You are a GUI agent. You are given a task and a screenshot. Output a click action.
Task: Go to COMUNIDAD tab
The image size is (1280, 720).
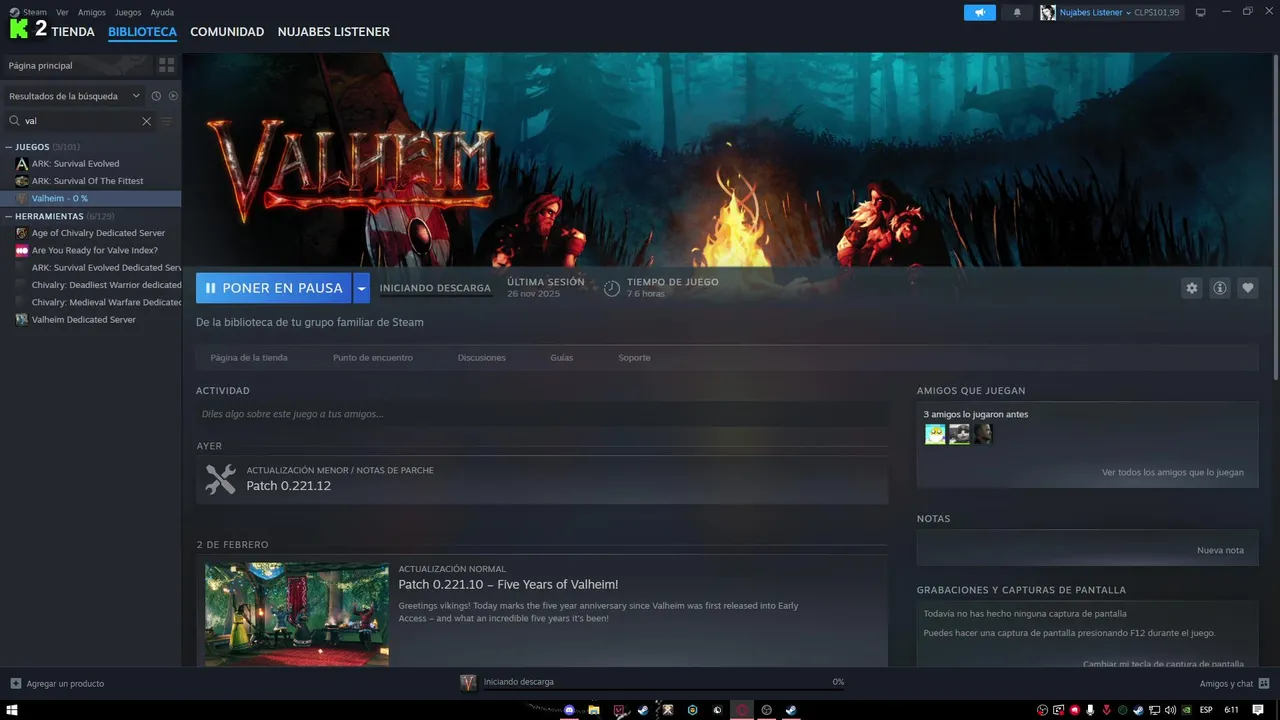[227, 32]
